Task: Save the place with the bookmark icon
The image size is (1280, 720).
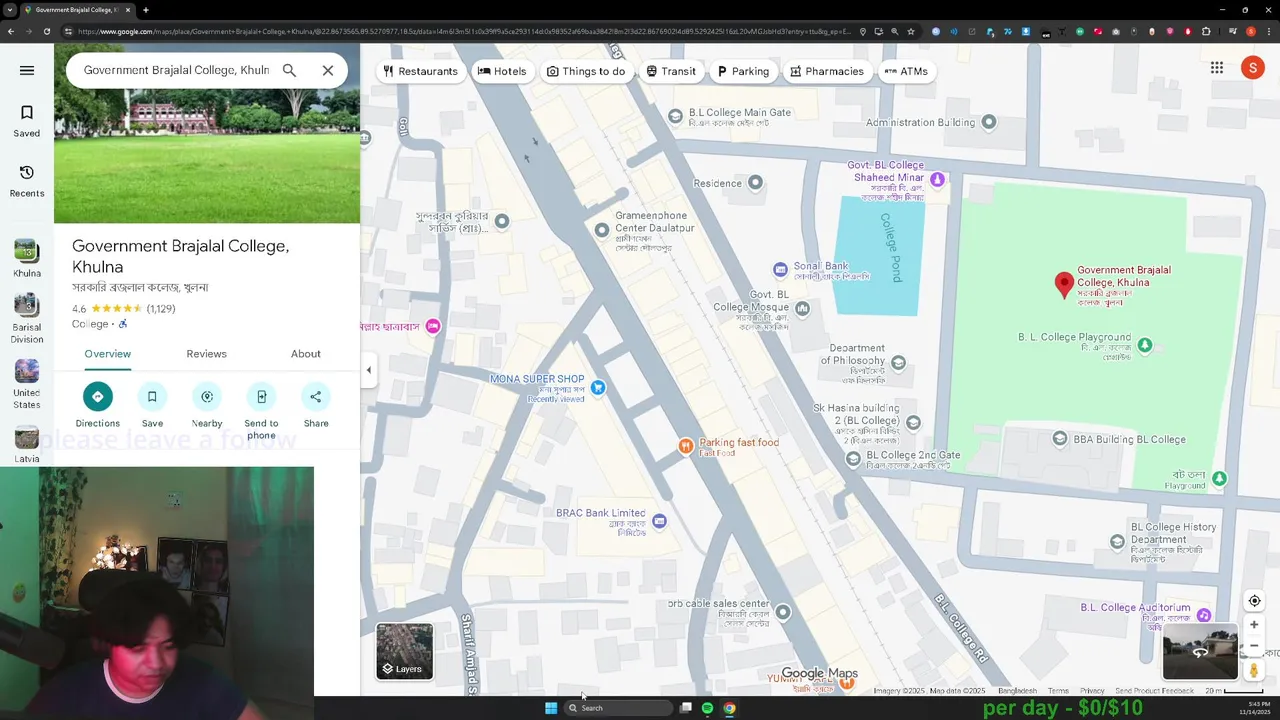Action: coord(152,405)
